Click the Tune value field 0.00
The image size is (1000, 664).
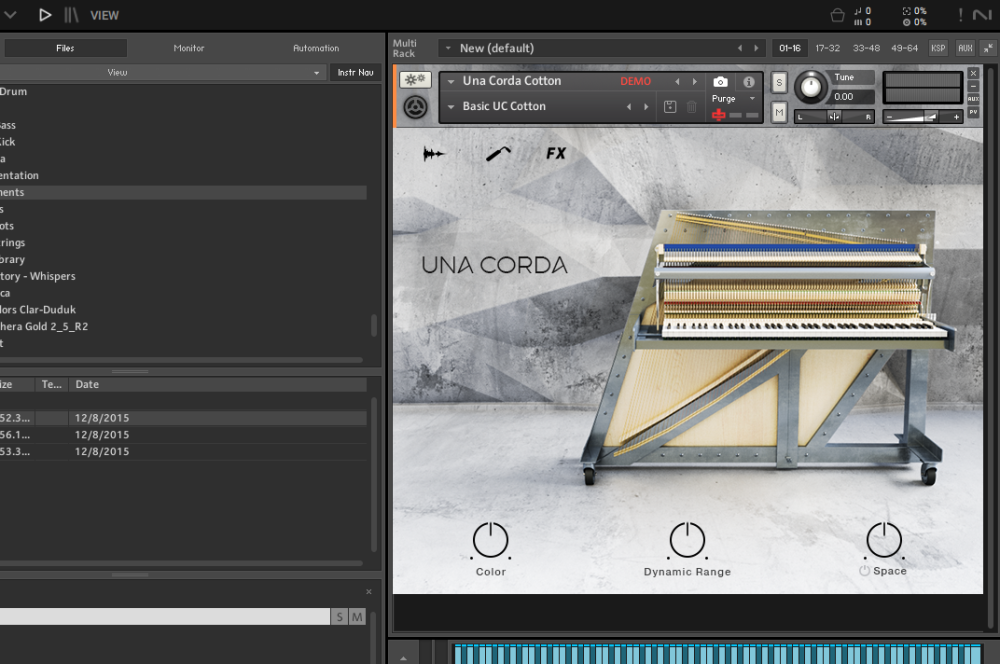click(852, 96)
